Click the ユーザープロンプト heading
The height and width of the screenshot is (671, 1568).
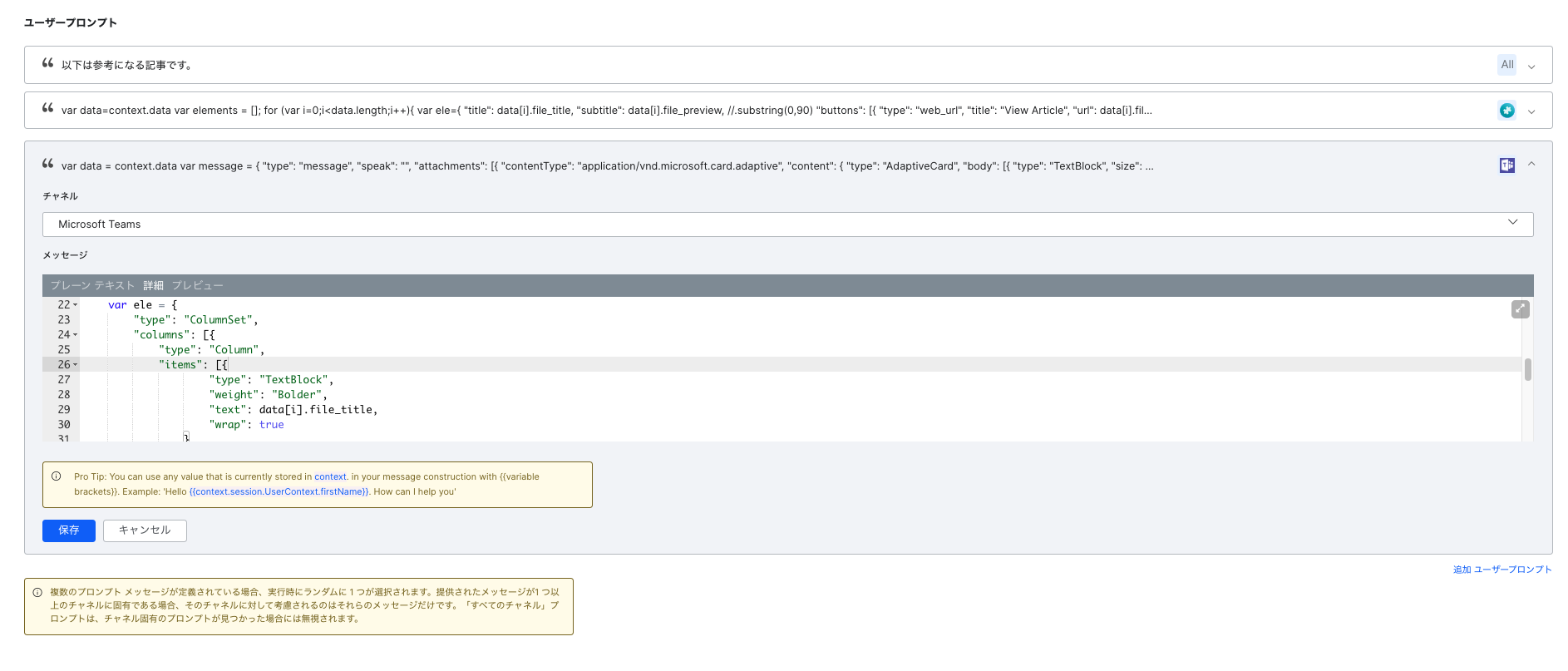(x=71, y=22)
